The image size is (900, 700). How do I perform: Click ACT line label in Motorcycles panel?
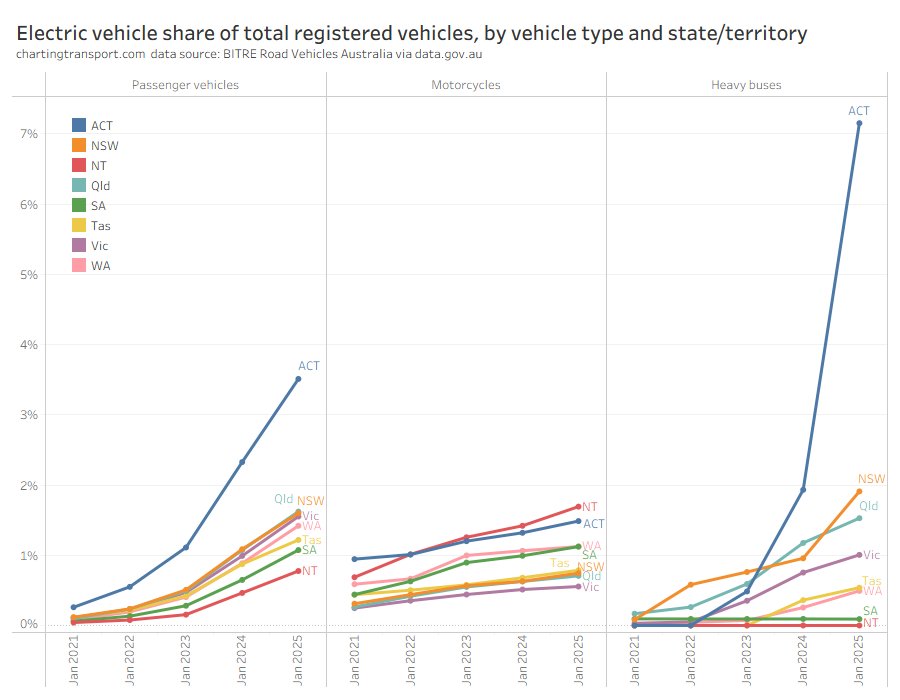coord(594,523)
